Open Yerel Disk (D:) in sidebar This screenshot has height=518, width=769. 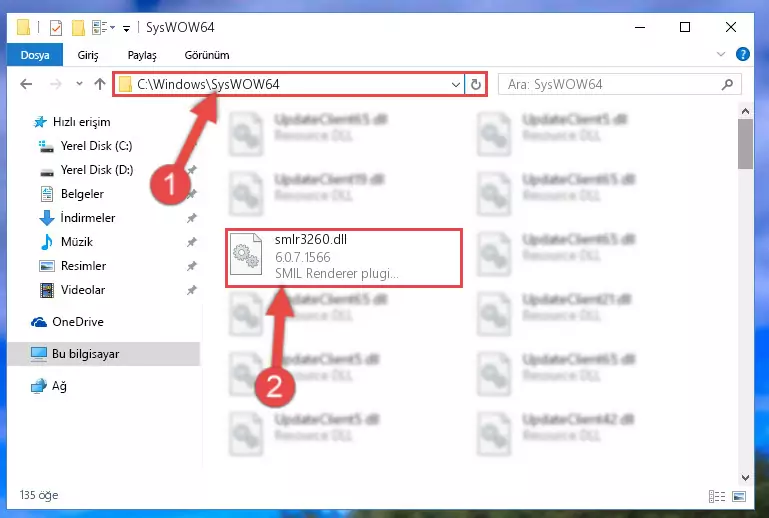97,170
